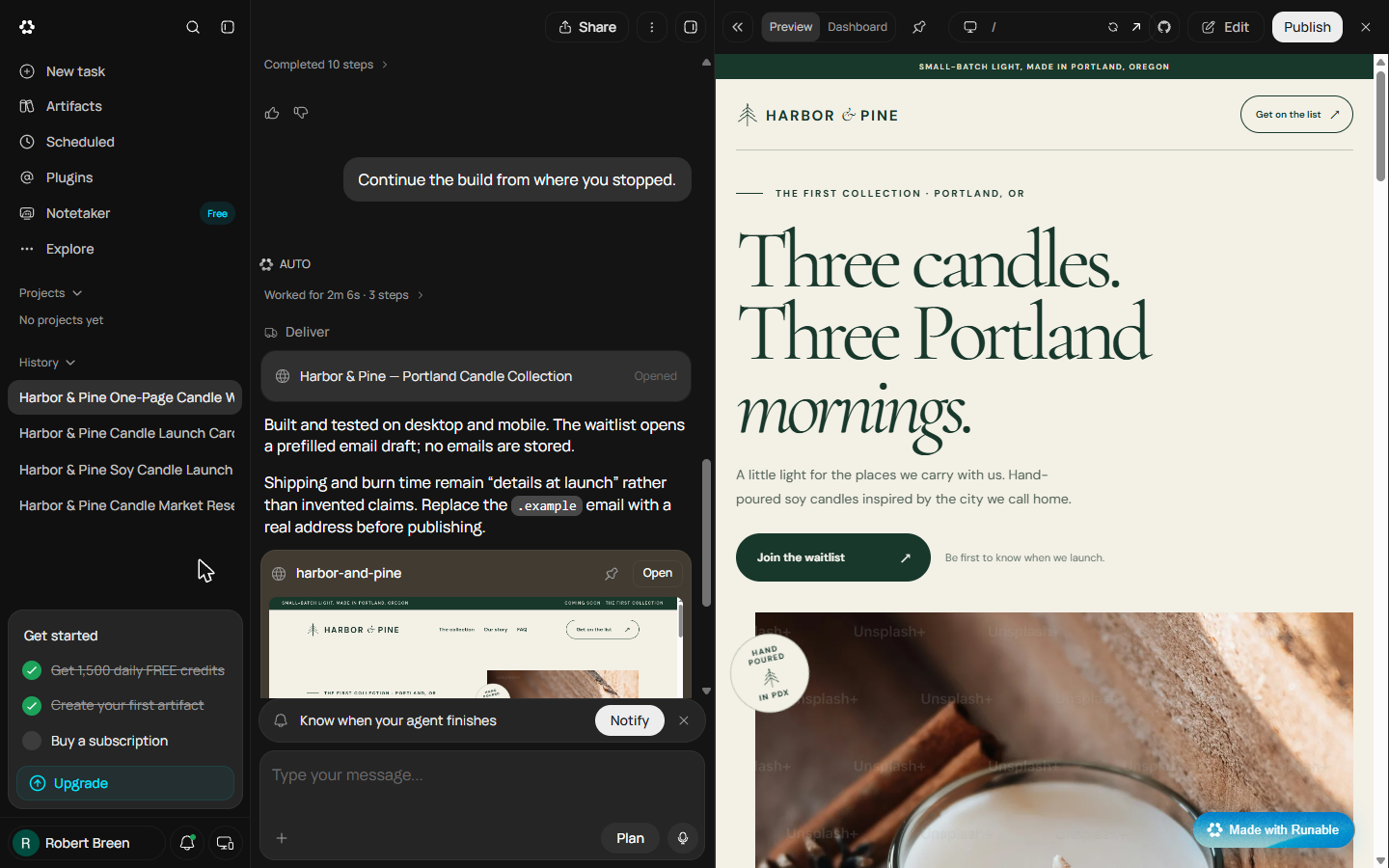
Task: Focus the Type your message input
Action: pos(482,775)
